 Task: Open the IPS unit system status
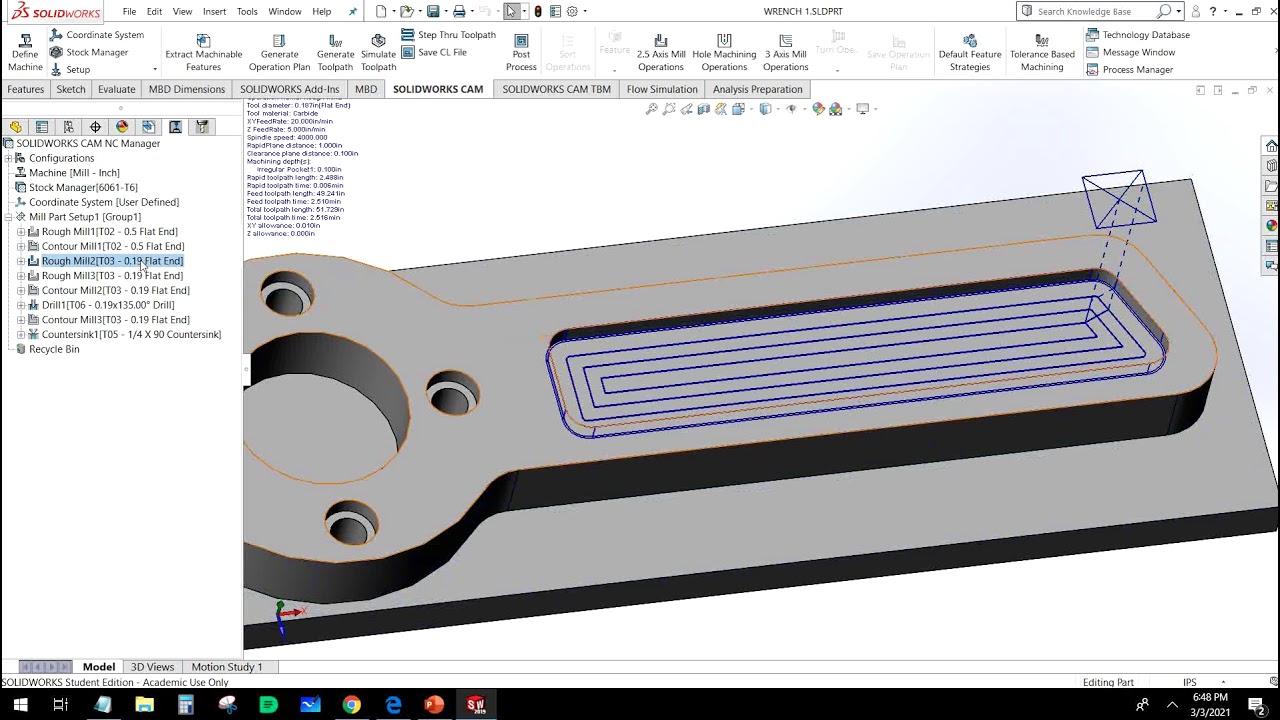(1190, 682)
